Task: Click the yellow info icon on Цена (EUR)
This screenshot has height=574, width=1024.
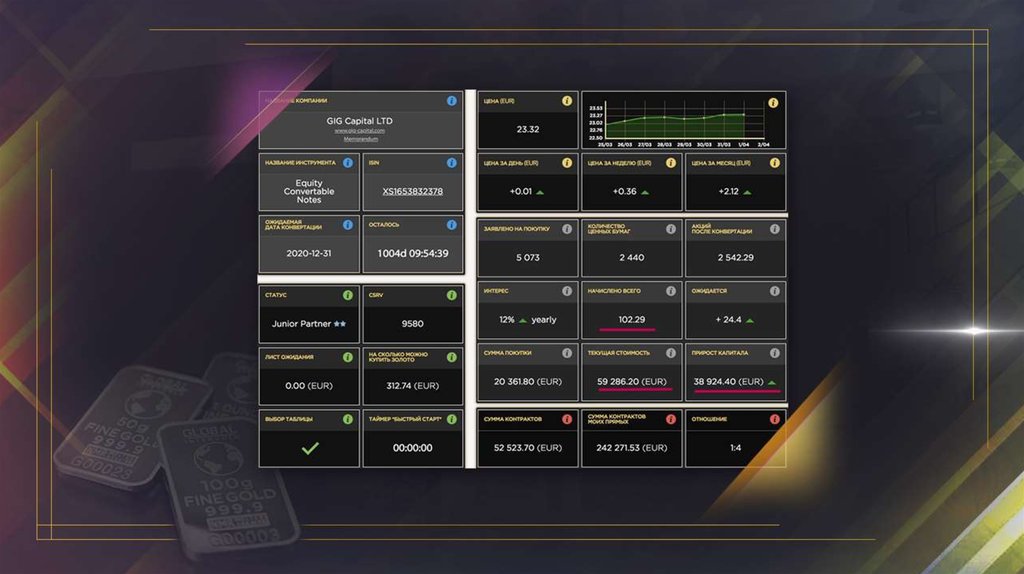Action: click(x=567, y=101)
